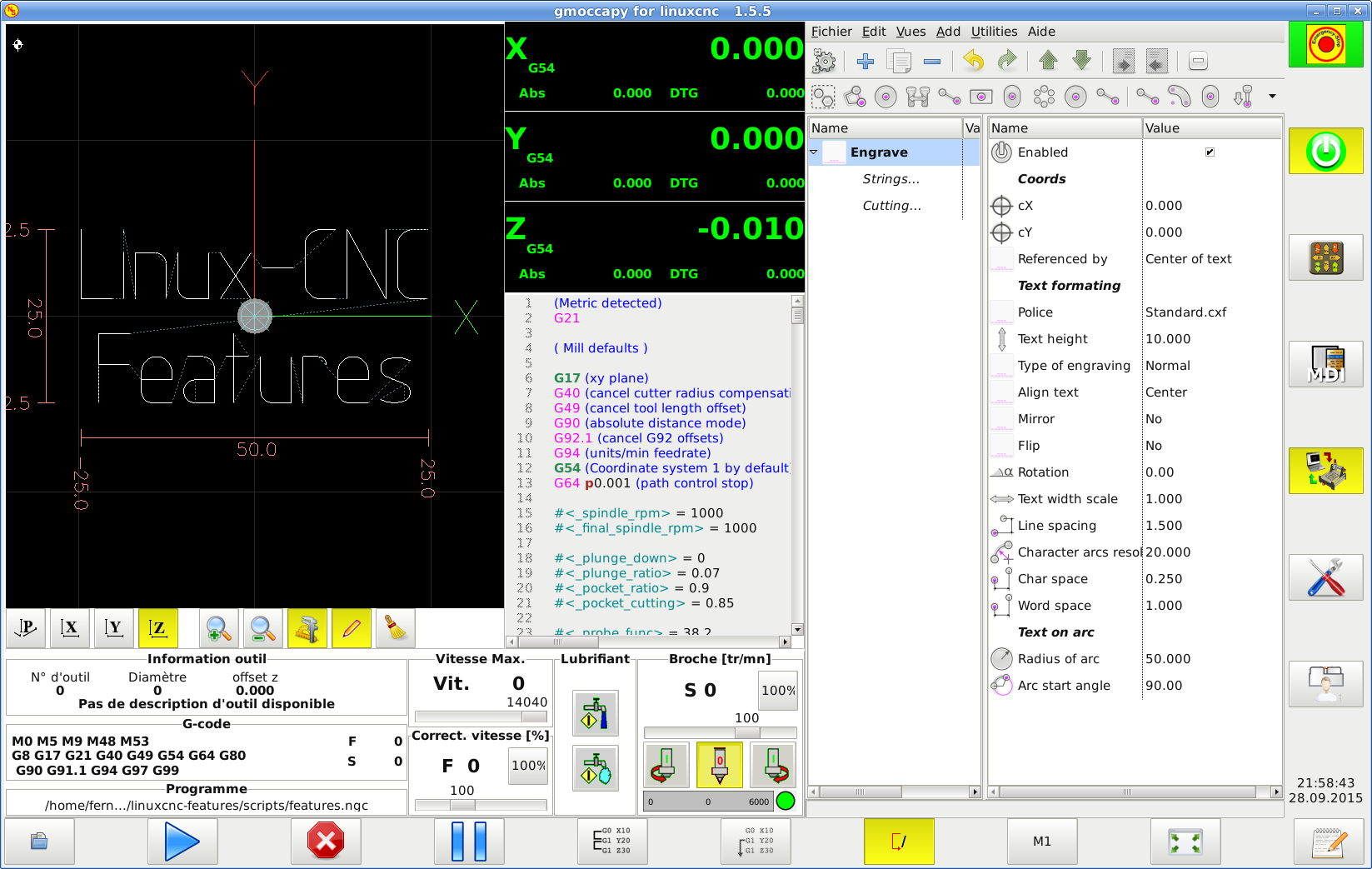Toggle fullscreen preview button
This screenshot has height=869, width=1372.
point(1185,842)
